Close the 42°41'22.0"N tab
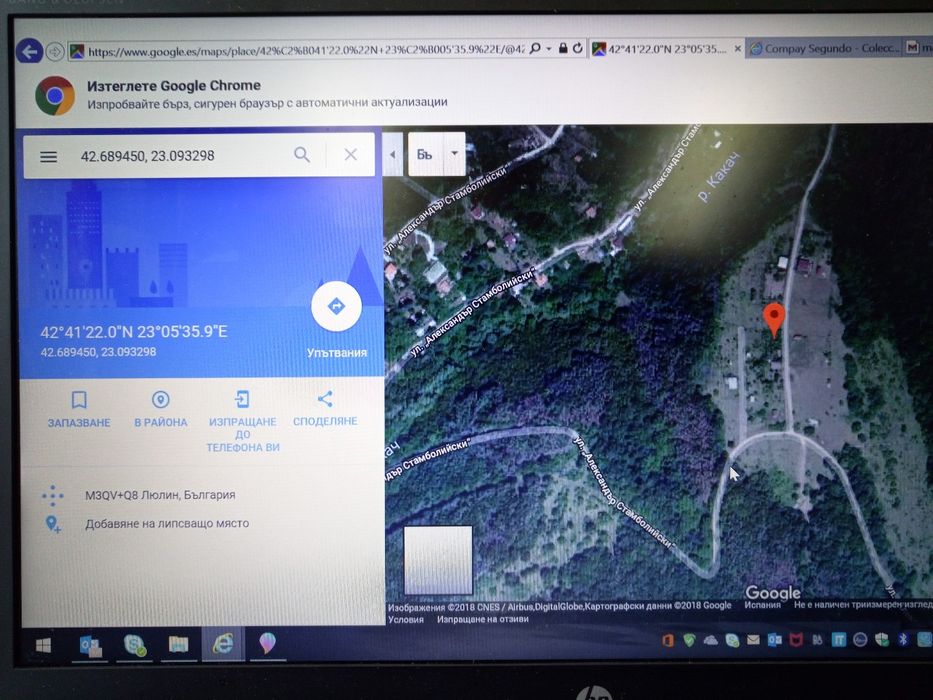Screen dimensions: 933x700 (737, 49)
